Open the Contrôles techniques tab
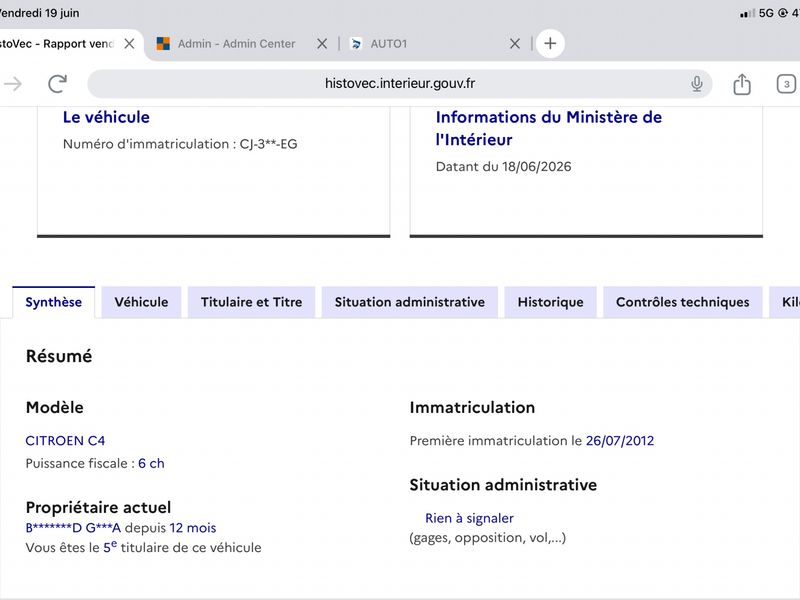Viewport: 800px width, 600px height. [x=683, y=302]
